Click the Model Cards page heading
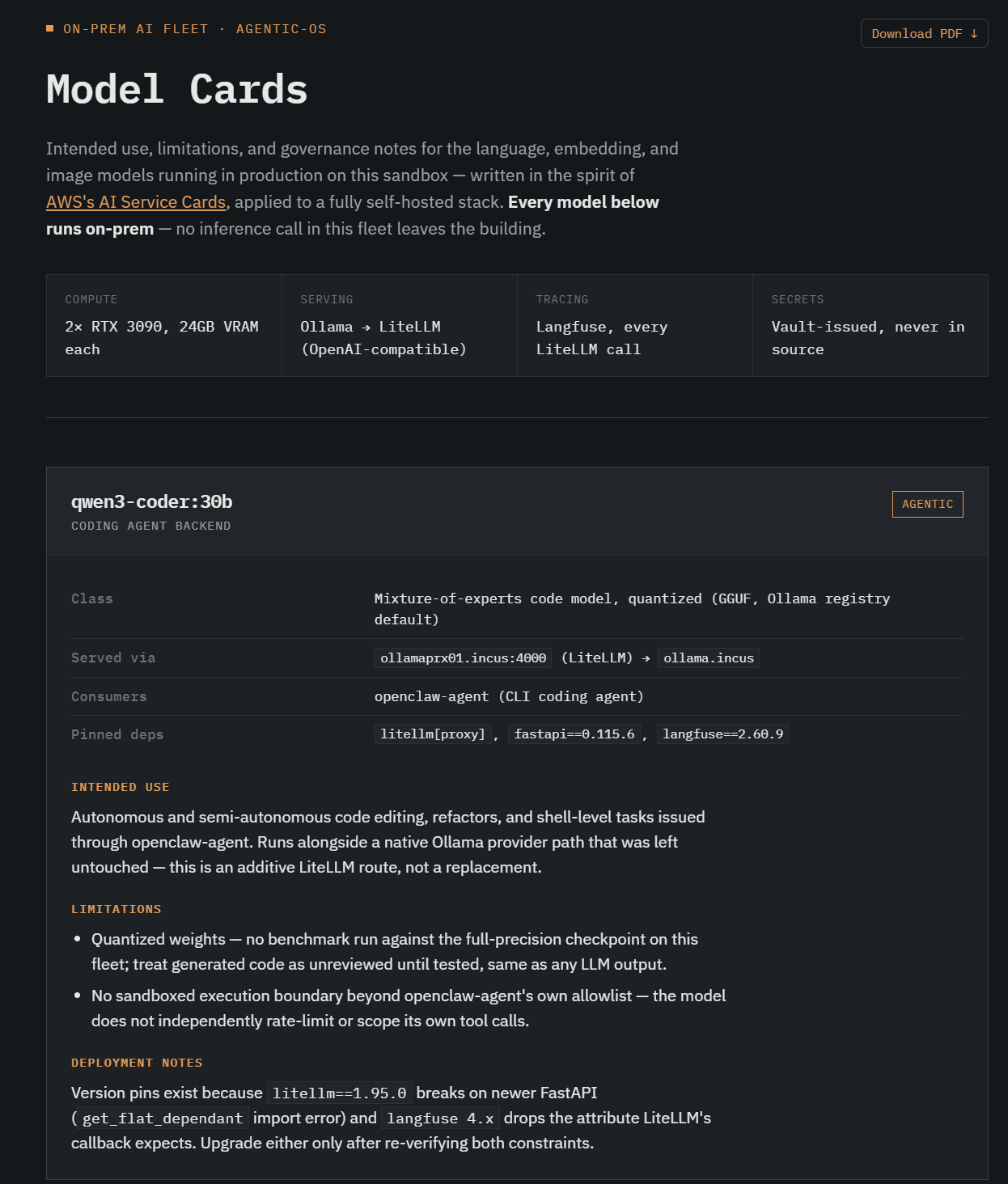 177,89
